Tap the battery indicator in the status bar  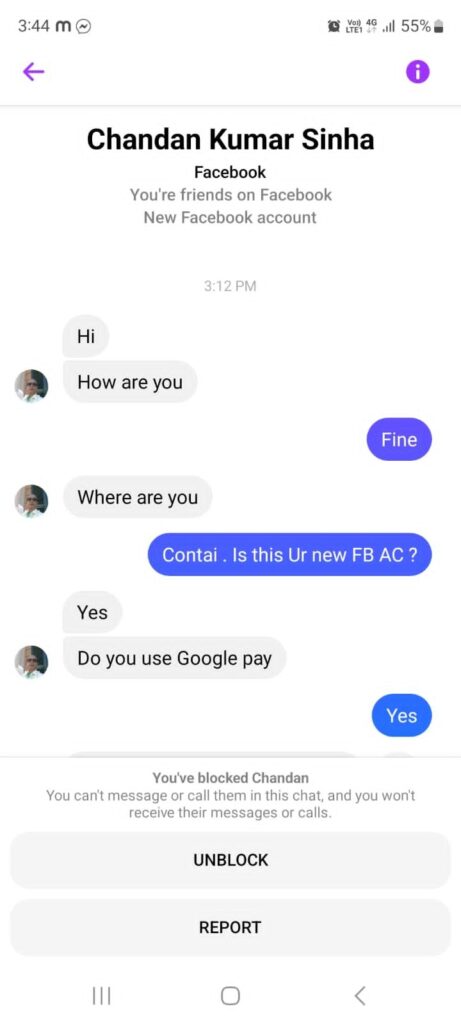coord(439,26)
